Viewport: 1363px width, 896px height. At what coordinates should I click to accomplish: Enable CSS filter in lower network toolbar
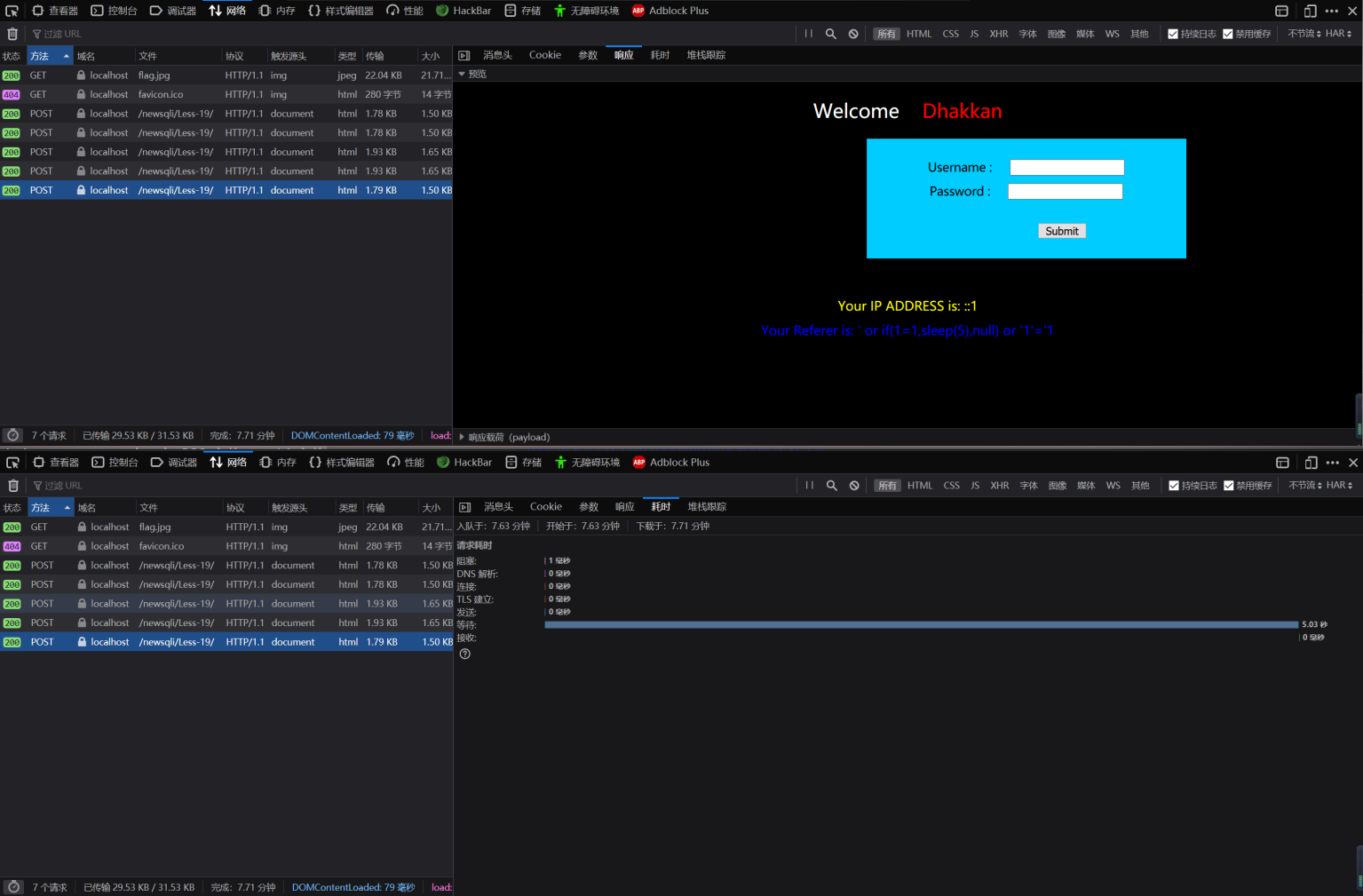[952, 486]
